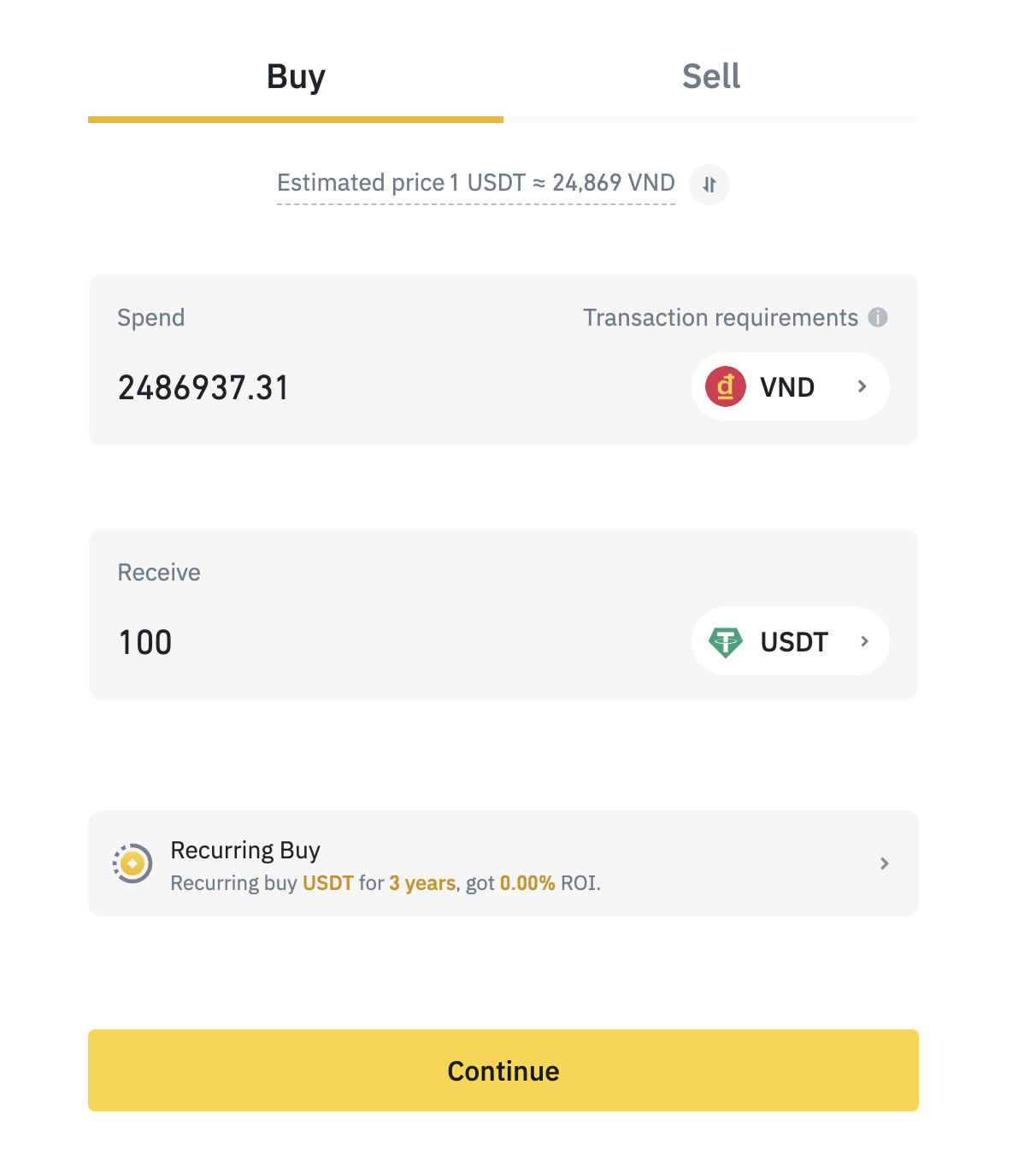1036x1161 pixels.
Task: Click the Estimated price underlined text
Action: click(x=475, y=183)
